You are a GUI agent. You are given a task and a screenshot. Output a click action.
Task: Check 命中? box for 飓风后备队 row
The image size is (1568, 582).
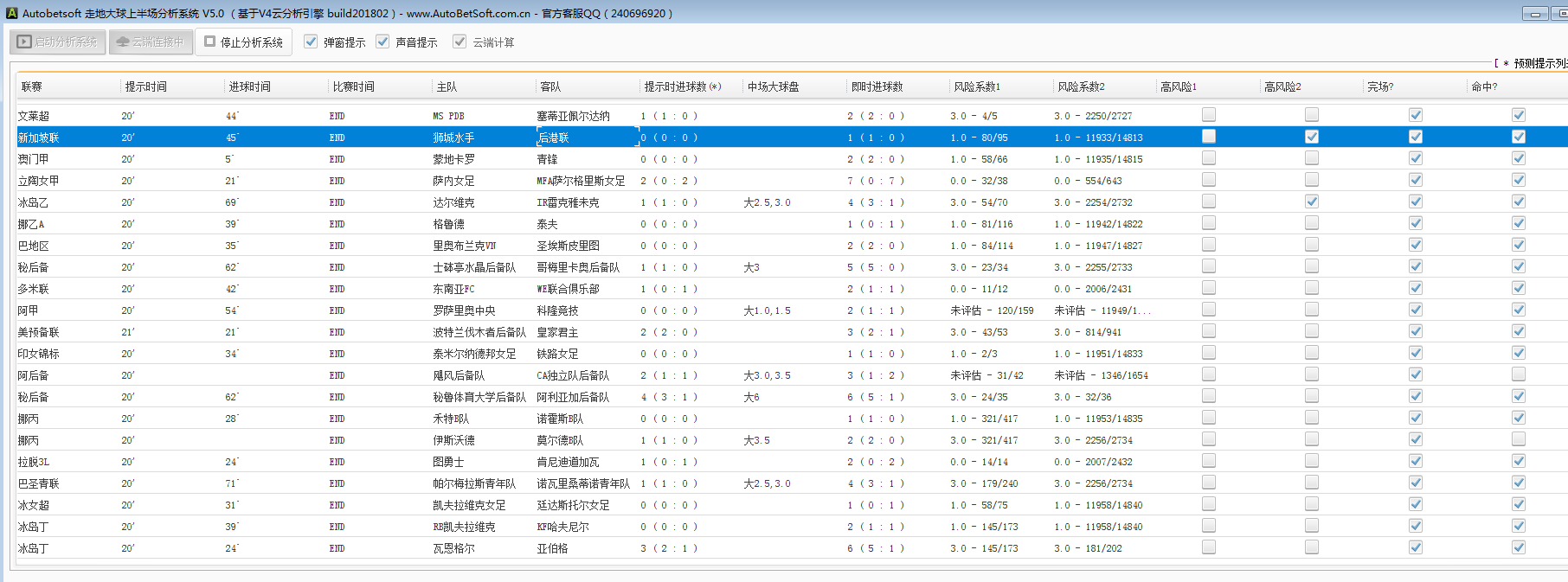(1518, 374)
